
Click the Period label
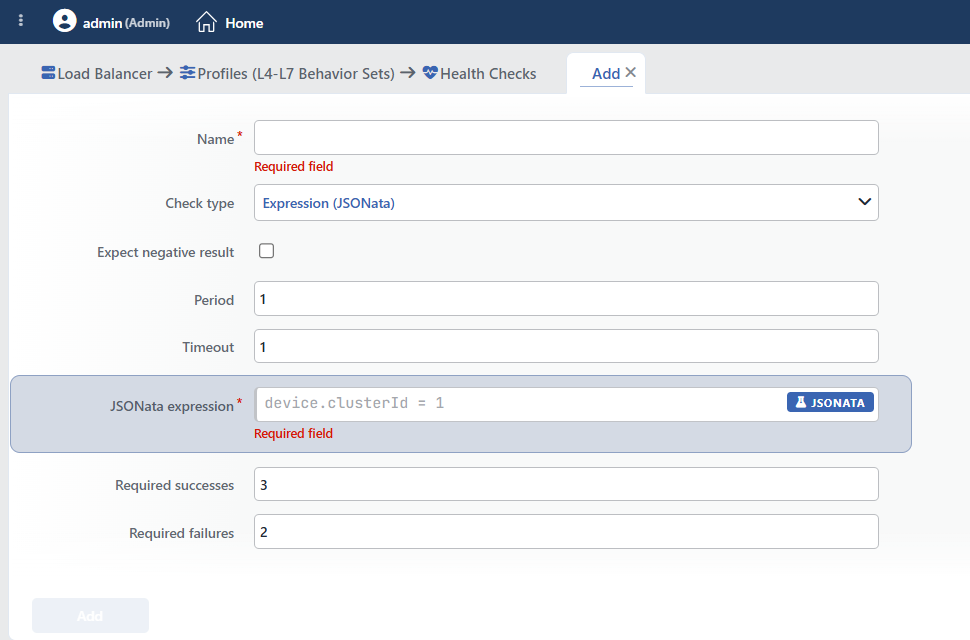coord(214,300)
